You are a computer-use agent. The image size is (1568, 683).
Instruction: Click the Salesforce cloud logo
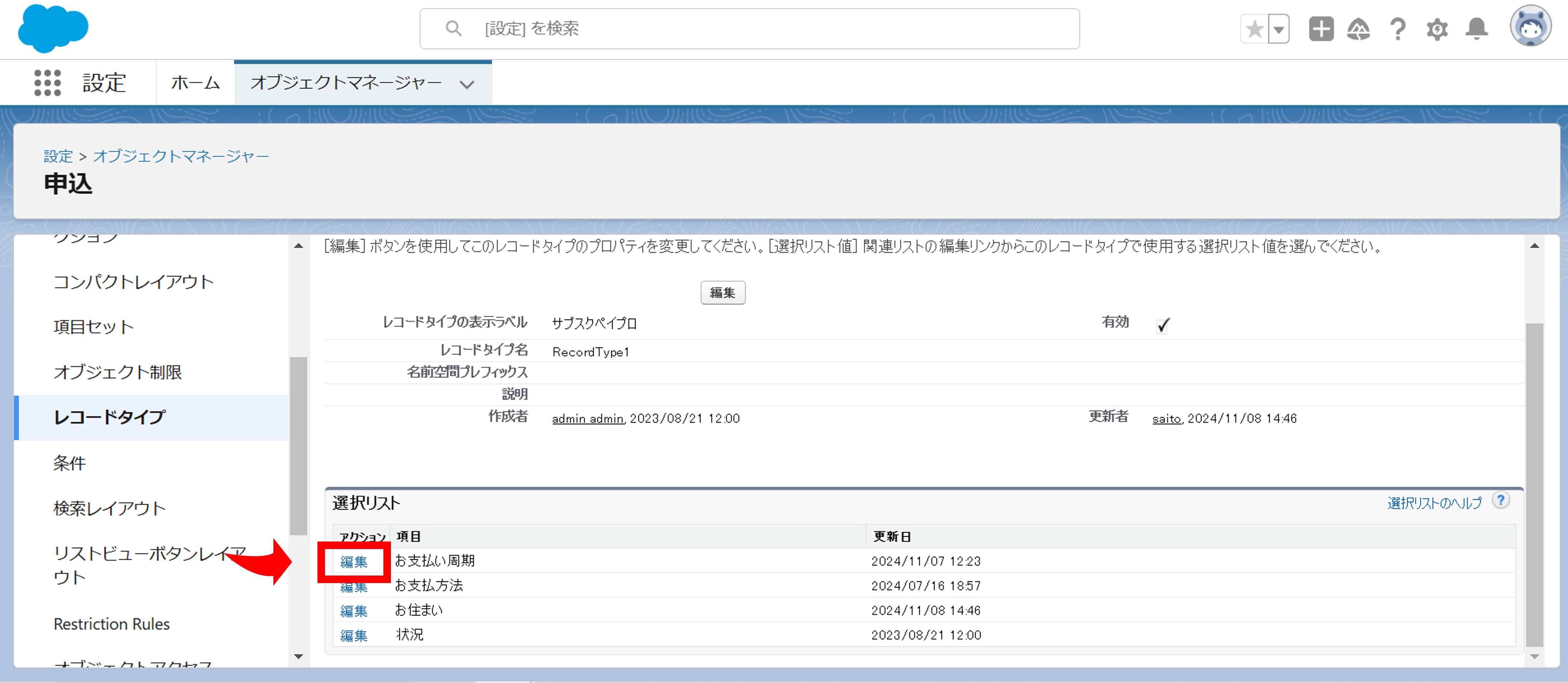pyautogui.click(x=53, y=28)
